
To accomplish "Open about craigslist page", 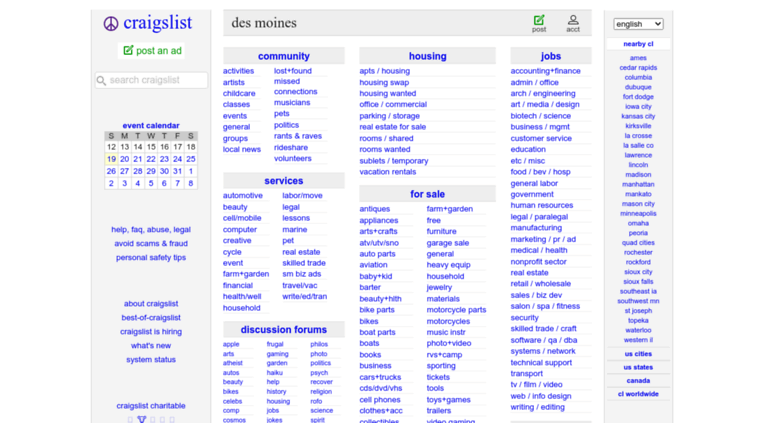I will point(151,304).
